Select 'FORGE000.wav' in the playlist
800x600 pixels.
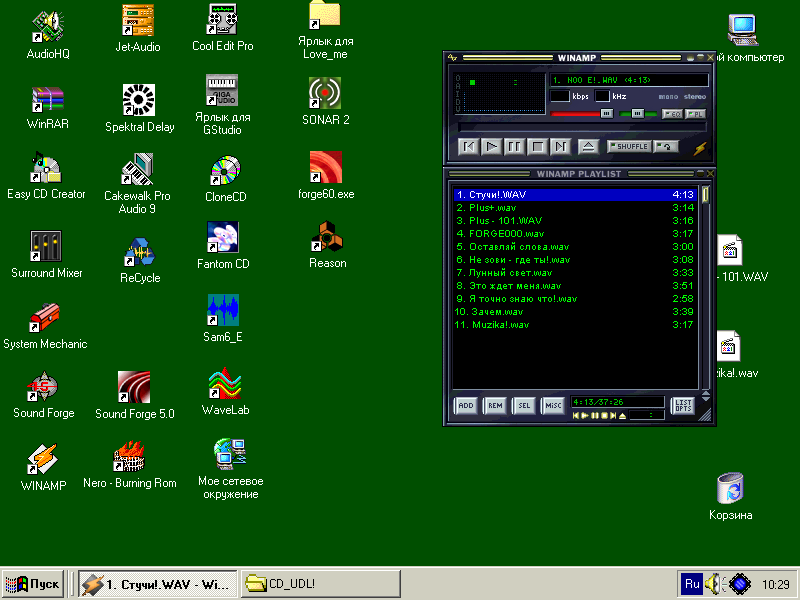[x=500, y=233]
